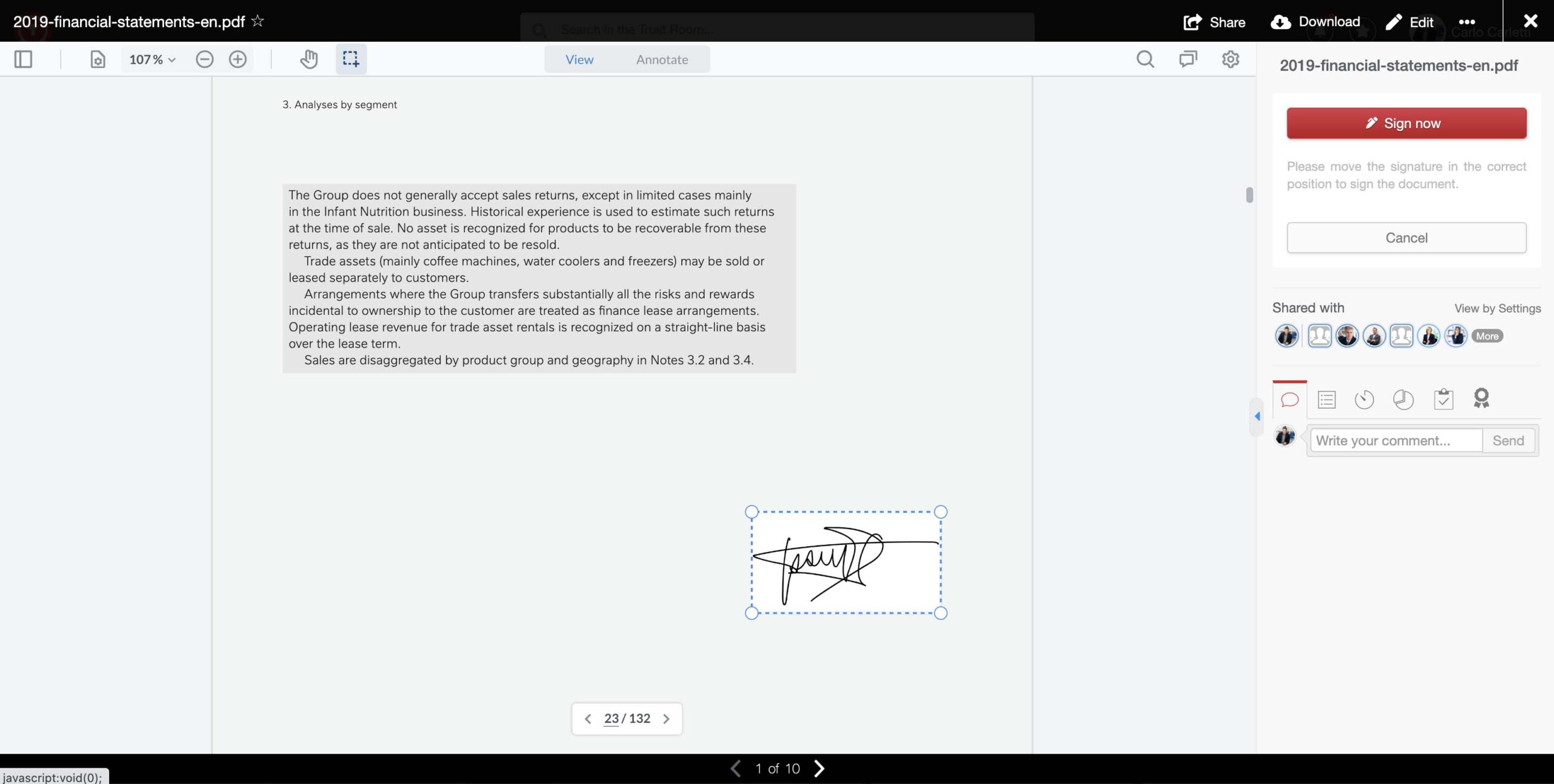Star the document next to its filename
This screenshot has height=784, width=1554.
pyautogui.click(x=257, y=21)
